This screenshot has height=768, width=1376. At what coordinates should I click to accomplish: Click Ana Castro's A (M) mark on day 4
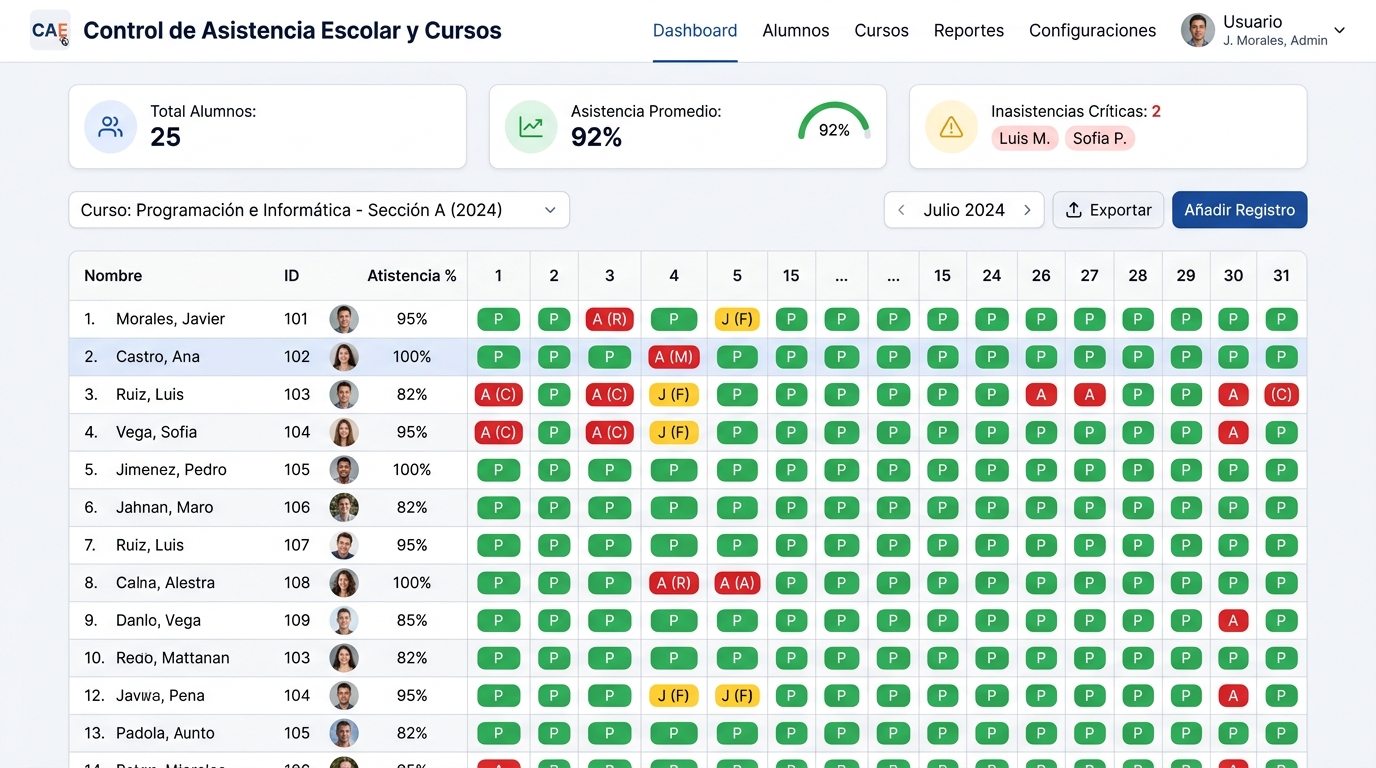674,357
